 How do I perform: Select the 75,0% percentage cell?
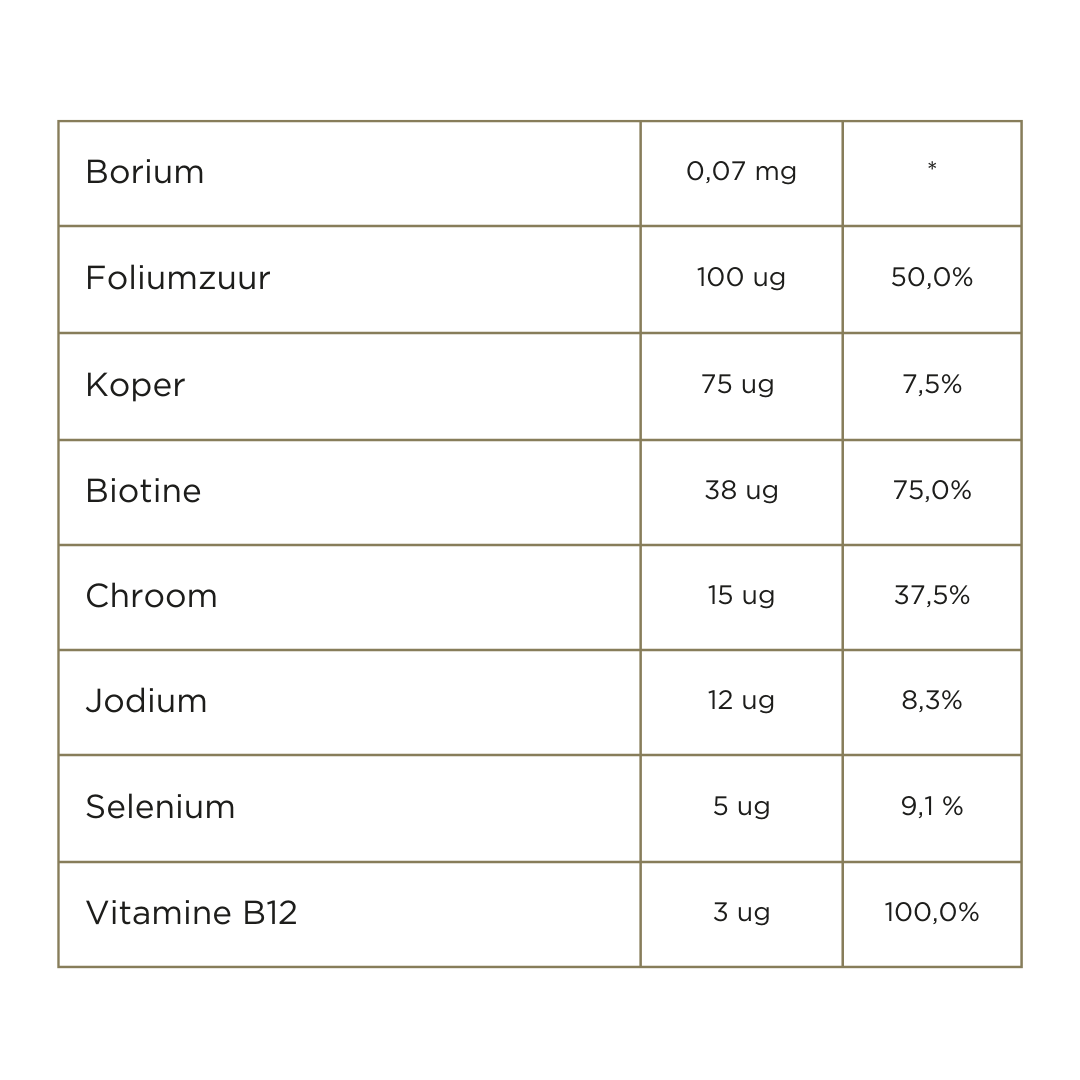[932, 491]
